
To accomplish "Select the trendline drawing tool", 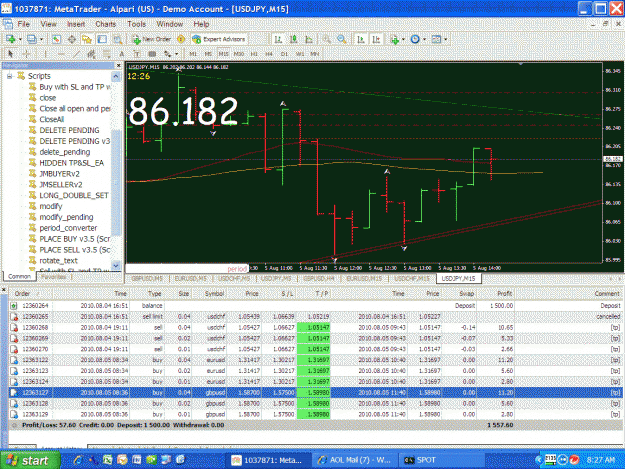I will point(76,53).
